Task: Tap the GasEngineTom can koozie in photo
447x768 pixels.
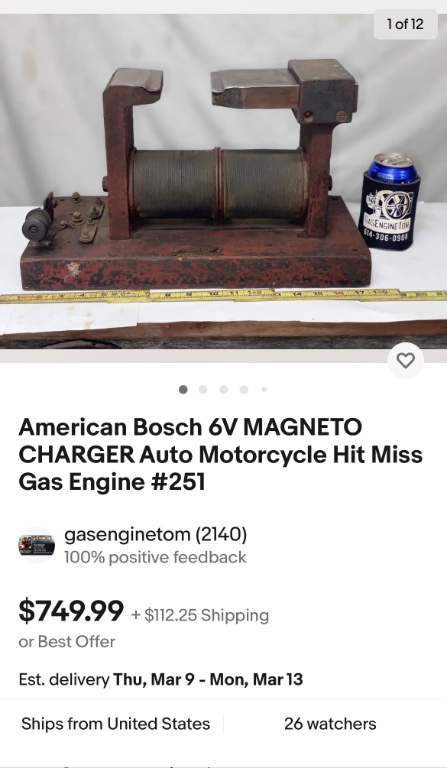Action: coord(391,202)
